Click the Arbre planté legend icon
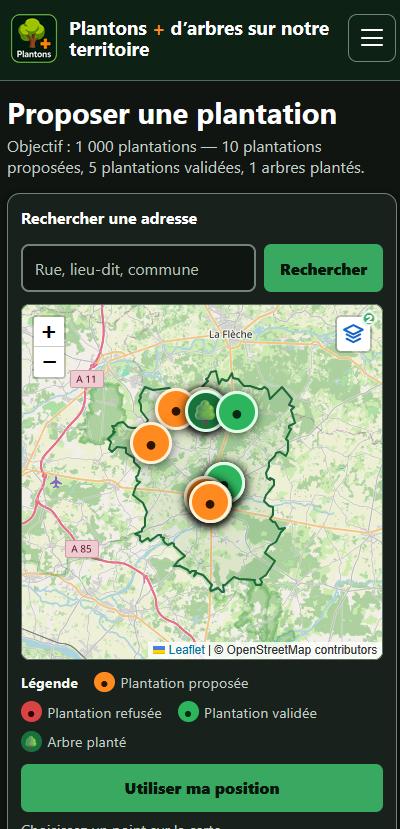Screen dimensions: 400x829 [x=32, y=742]
